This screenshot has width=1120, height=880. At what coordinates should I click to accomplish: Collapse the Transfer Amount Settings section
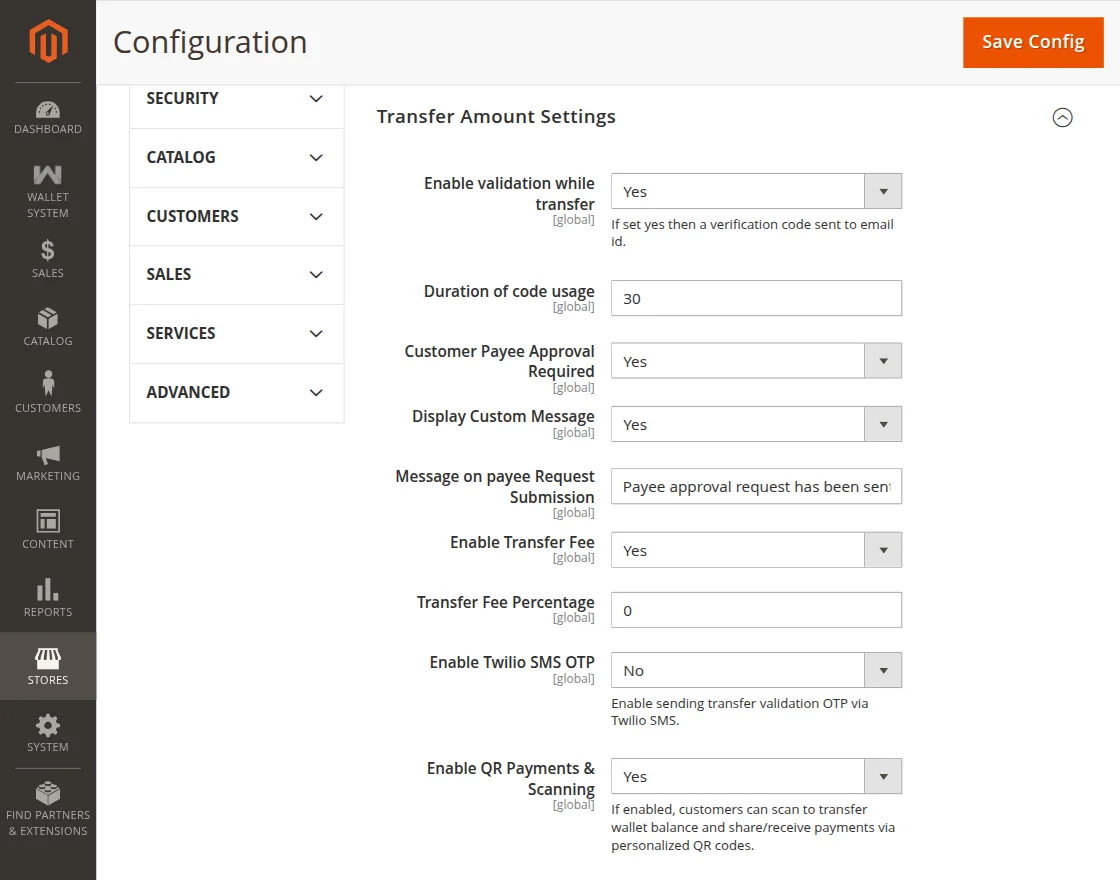(1062, 117)
